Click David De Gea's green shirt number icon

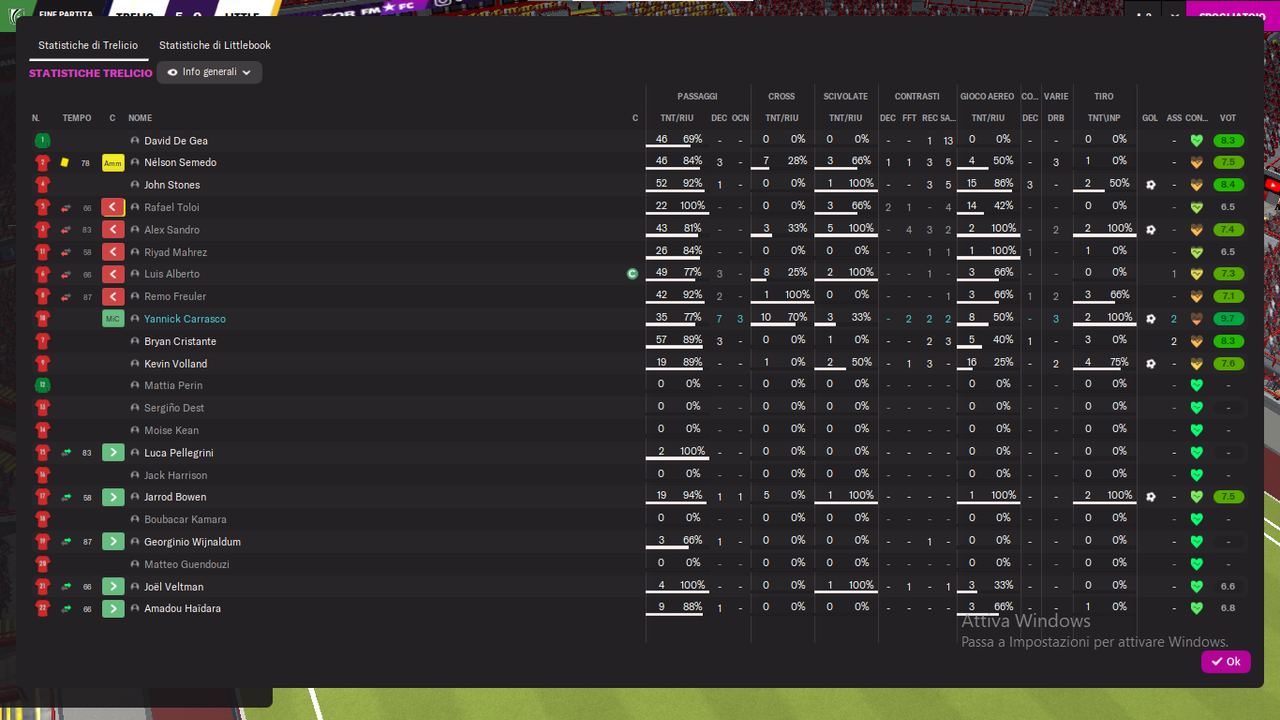pos(42,141)
